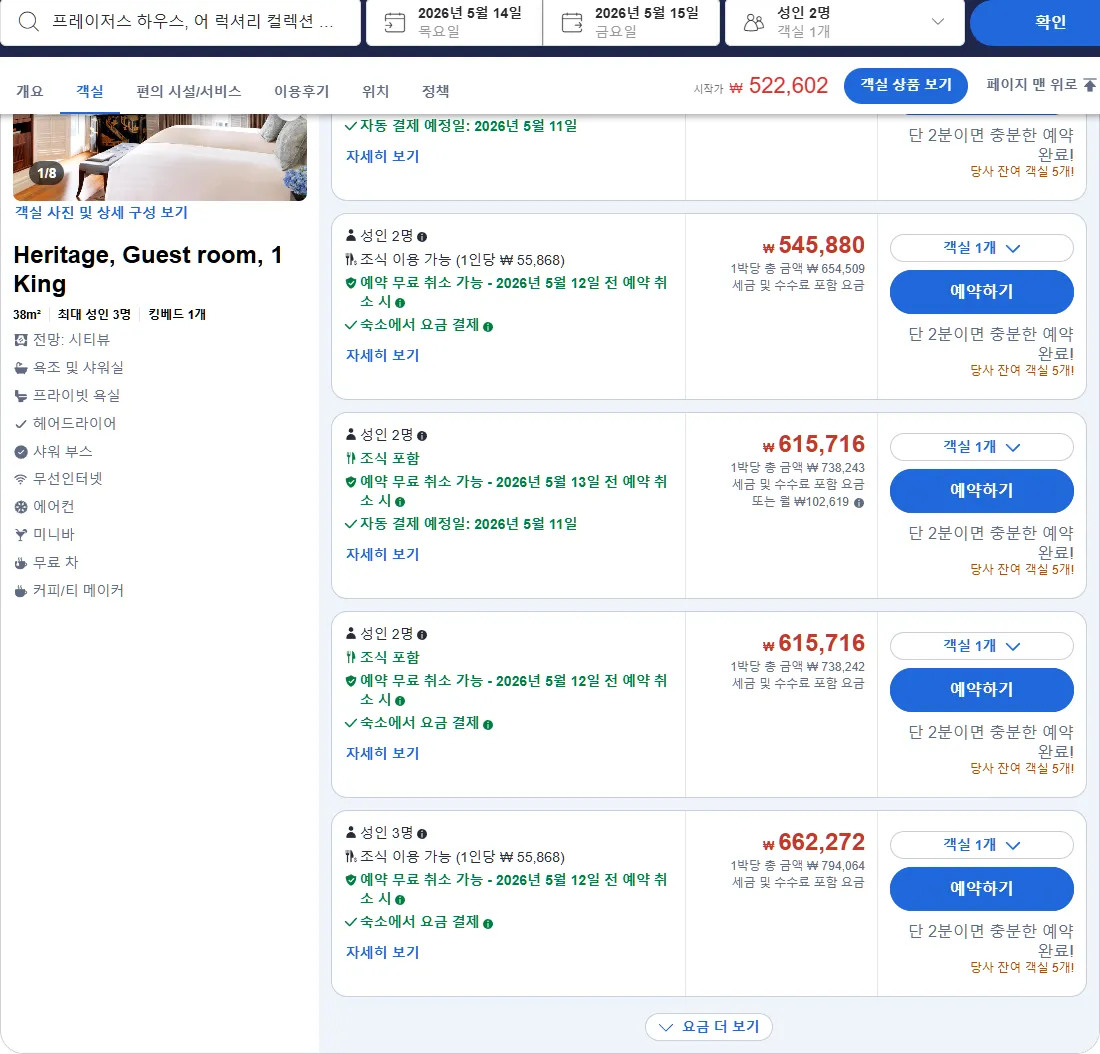Click the free cancellation info icon in the ₩662,272 row
Image resolution: width=1100 pixels, height=1054 pixels.
pos(400,900)
